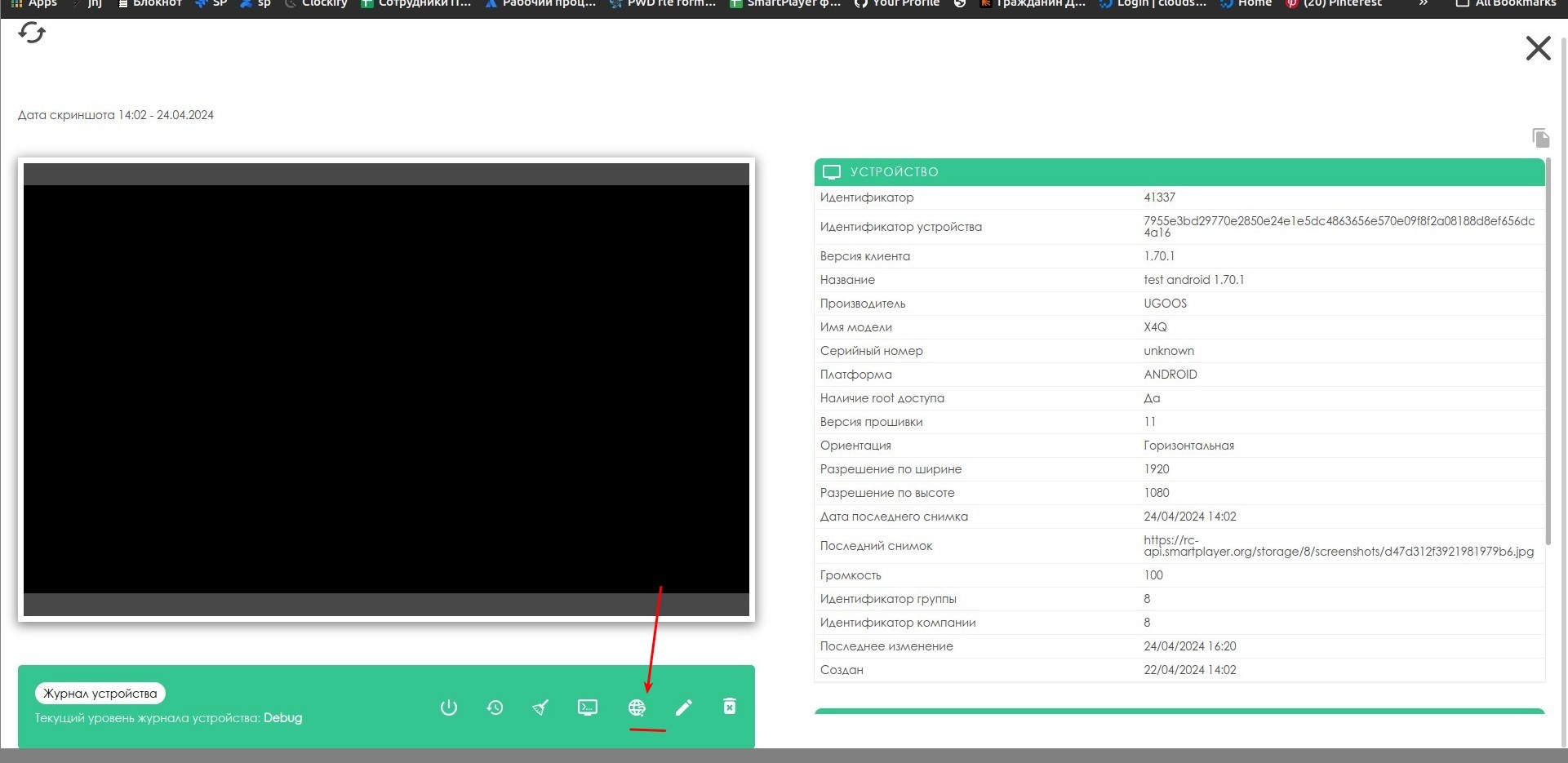Open the Clockify bookmark

tap(317, 4)
